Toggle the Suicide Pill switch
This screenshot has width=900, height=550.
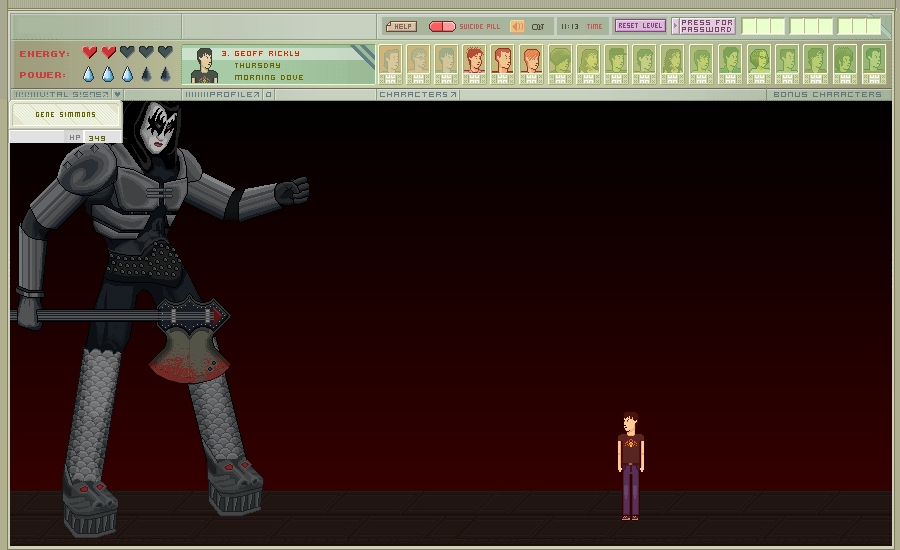point(442,26)
